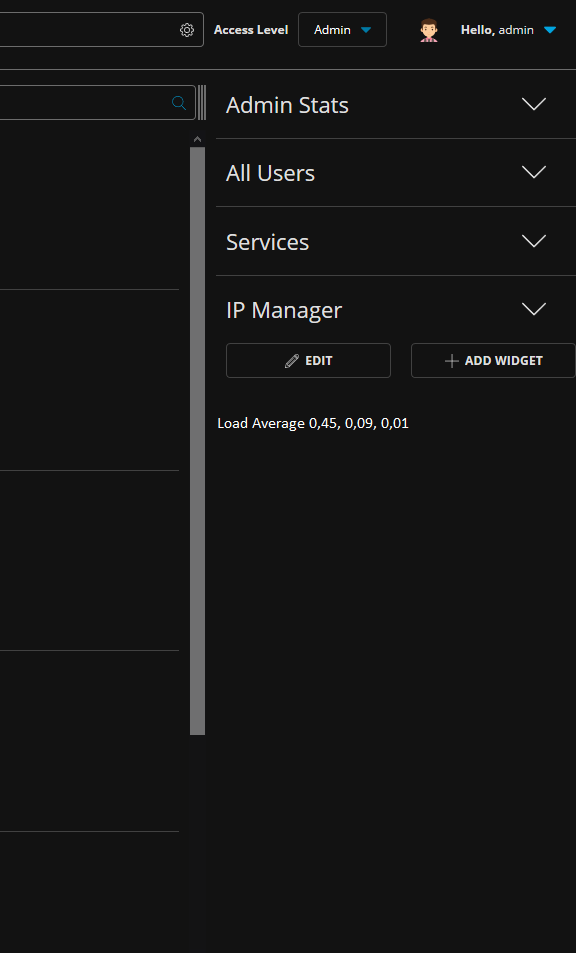Expand the IP Manager chevron
Viewport: 576px width, 953px height.
[x=534, y=309]
